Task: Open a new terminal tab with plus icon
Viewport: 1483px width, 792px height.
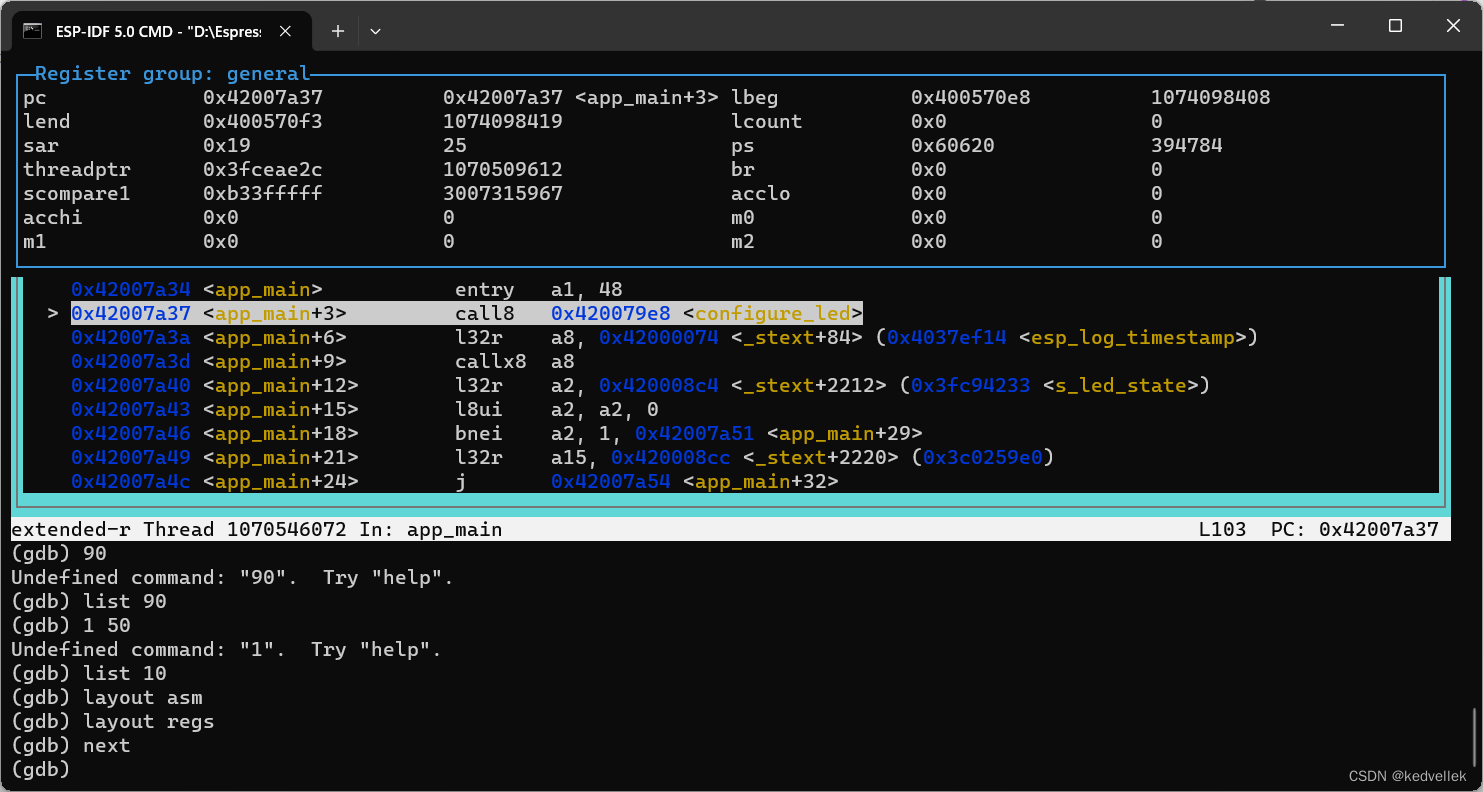Action: click(x=337, y=31)
